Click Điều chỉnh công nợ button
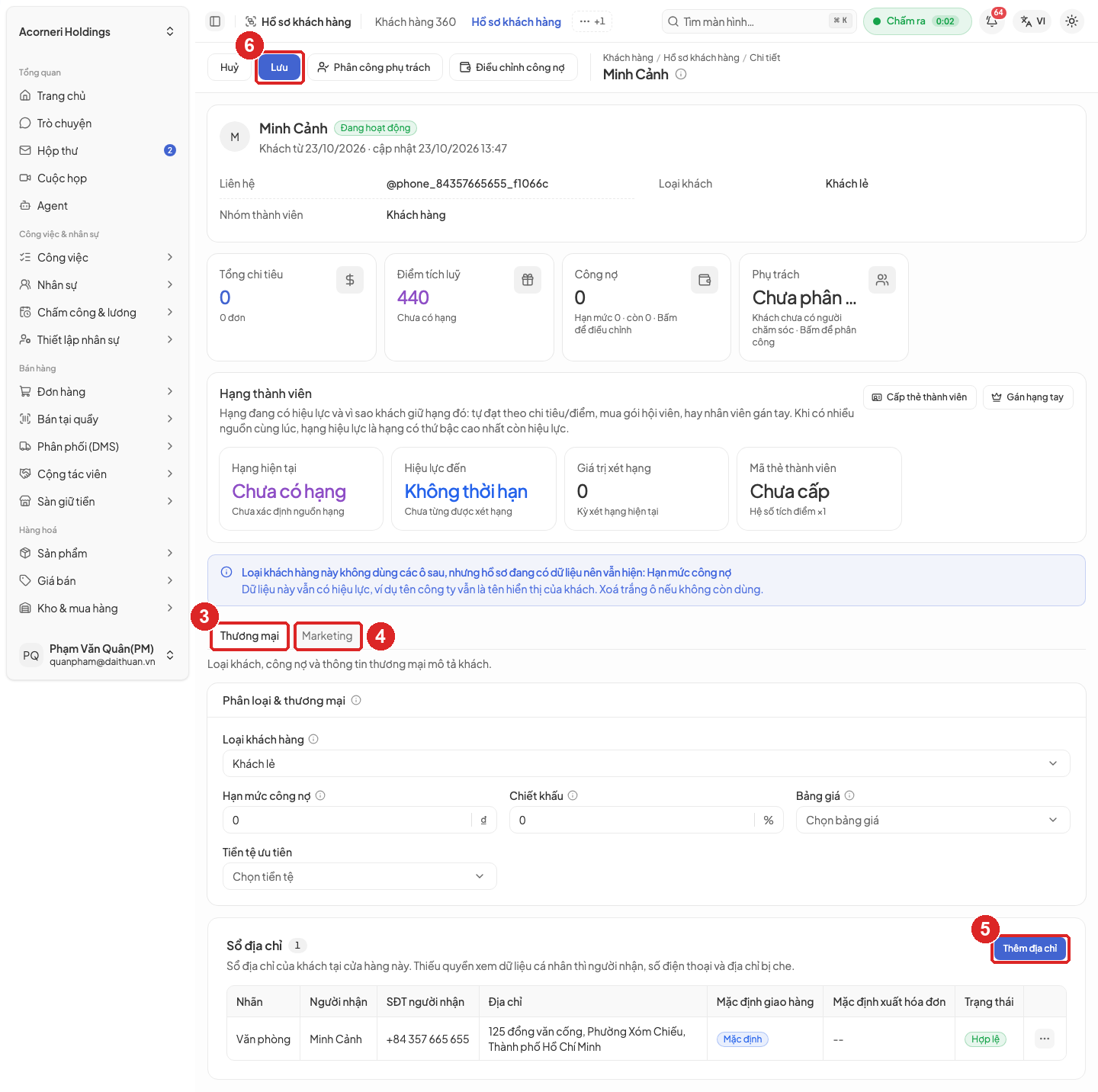The image size is (1098, 1092). [513, 67]
